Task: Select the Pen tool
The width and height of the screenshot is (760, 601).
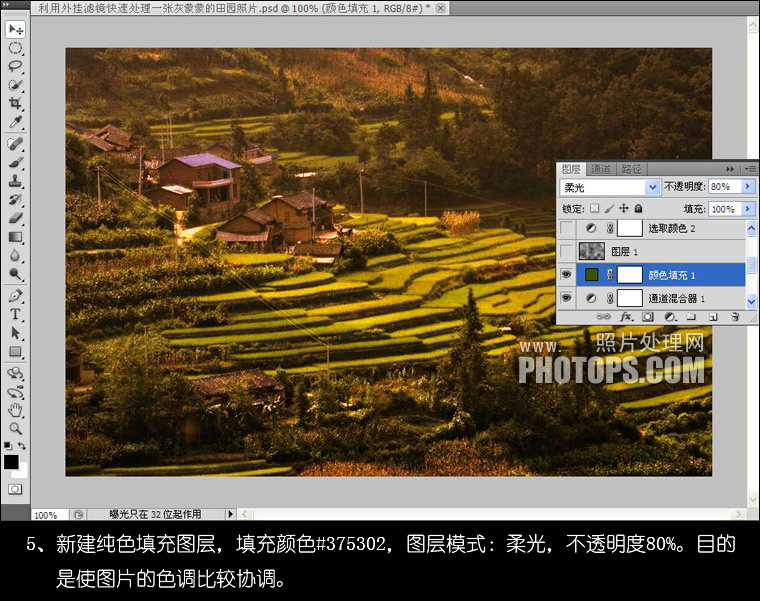Action: (16, 295)
